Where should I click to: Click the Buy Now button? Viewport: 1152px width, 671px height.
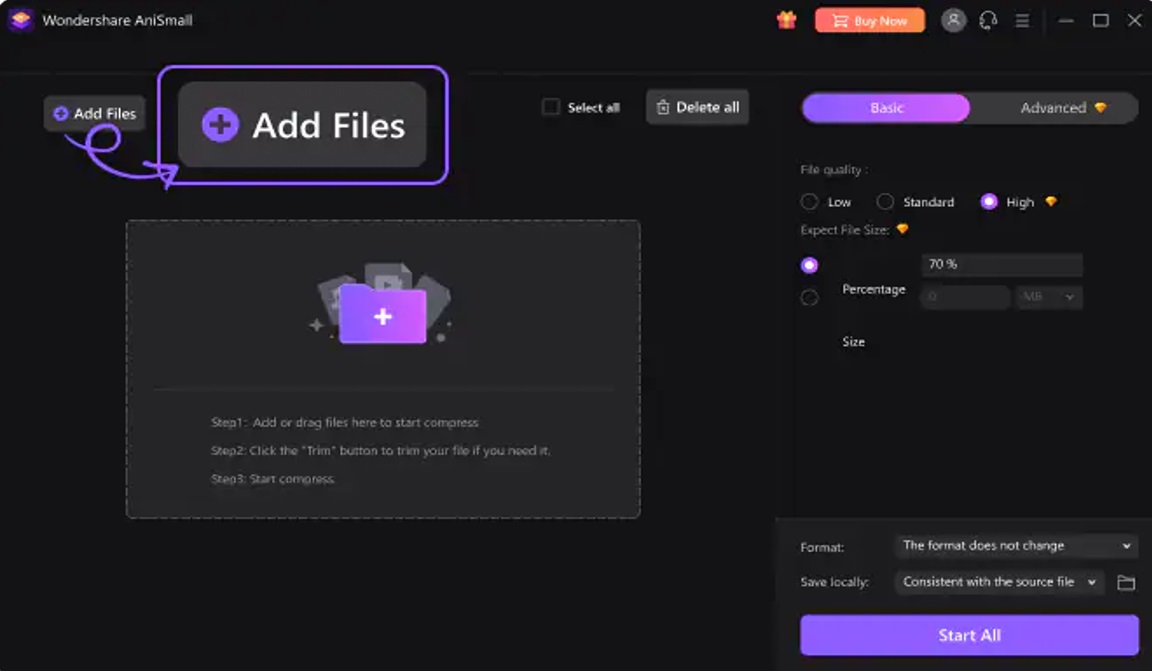(869, 19)
